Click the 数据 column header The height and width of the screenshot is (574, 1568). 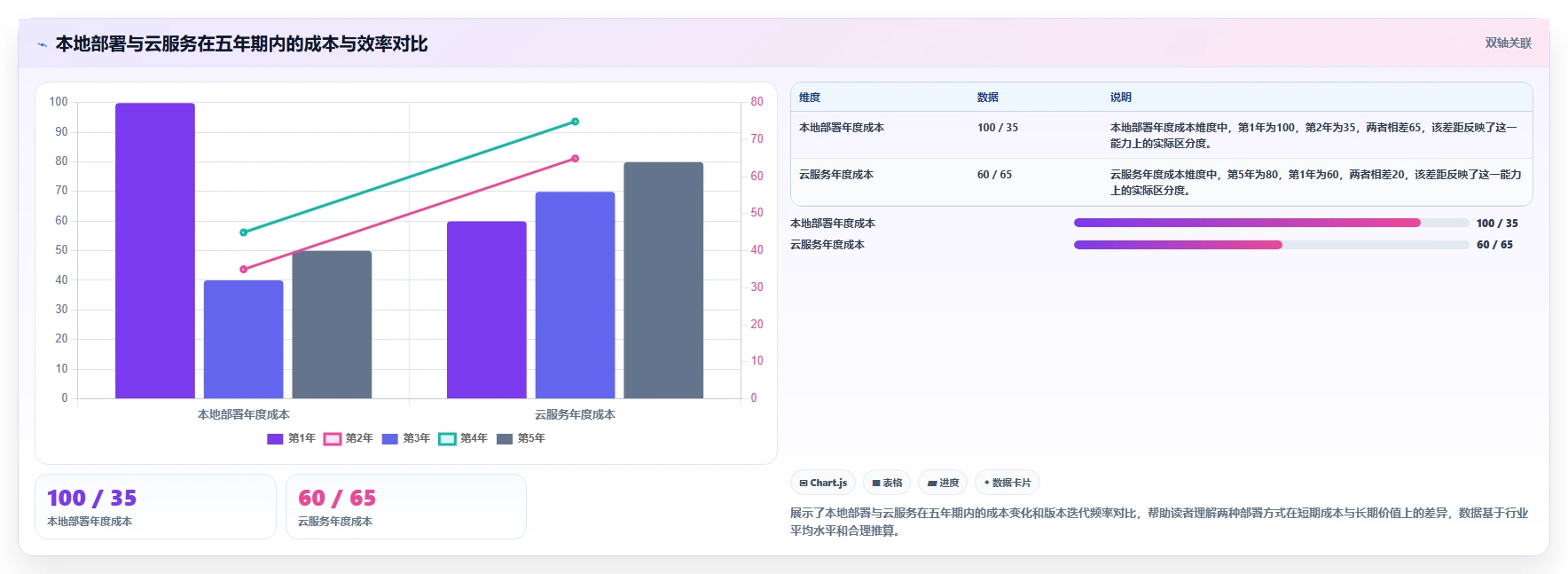[x=988, y=98]
